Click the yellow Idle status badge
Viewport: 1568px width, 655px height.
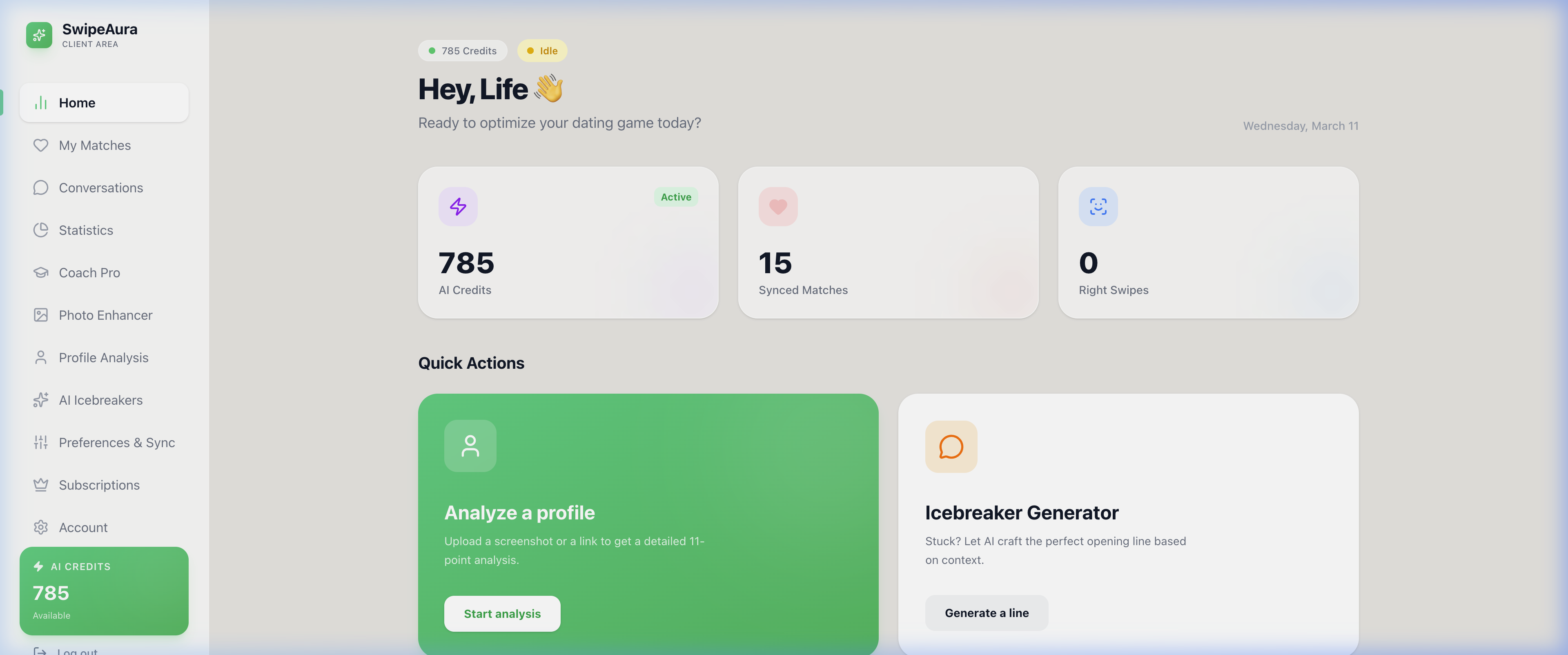pyautogui.click(x=542, y=51)
